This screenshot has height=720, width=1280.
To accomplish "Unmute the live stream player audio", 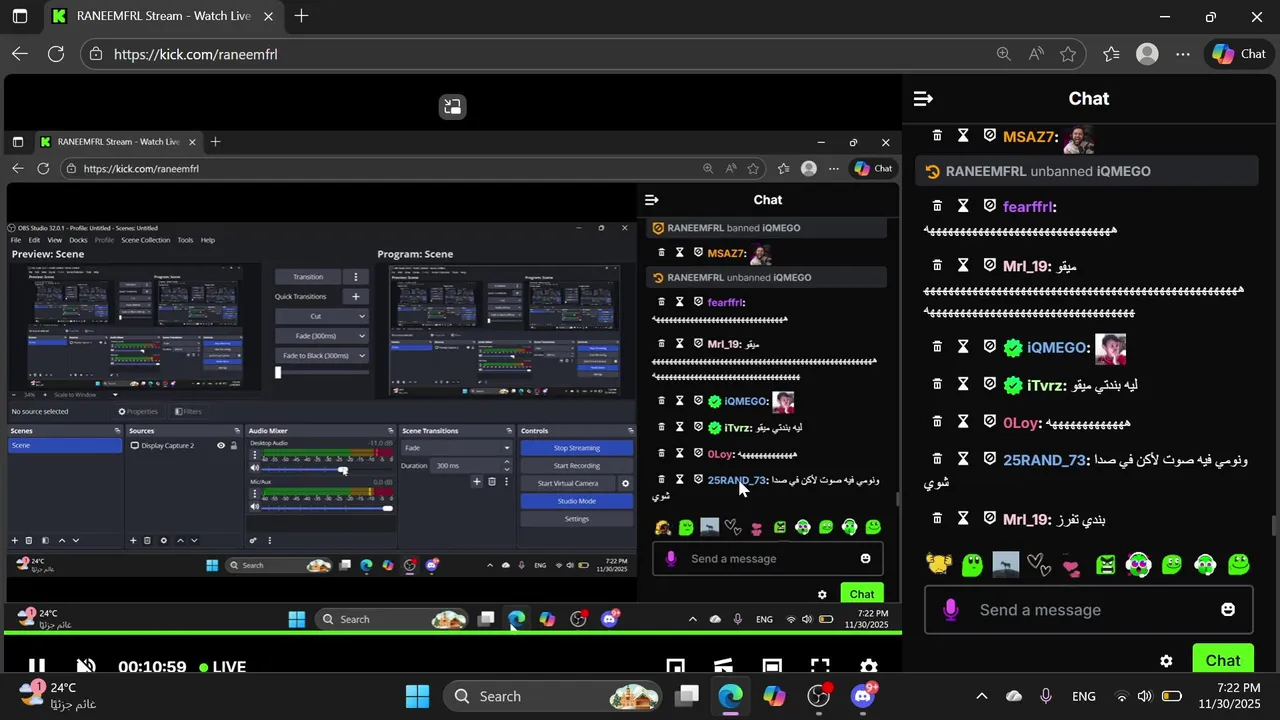I will pyautogui.click(x=86, y=666).
